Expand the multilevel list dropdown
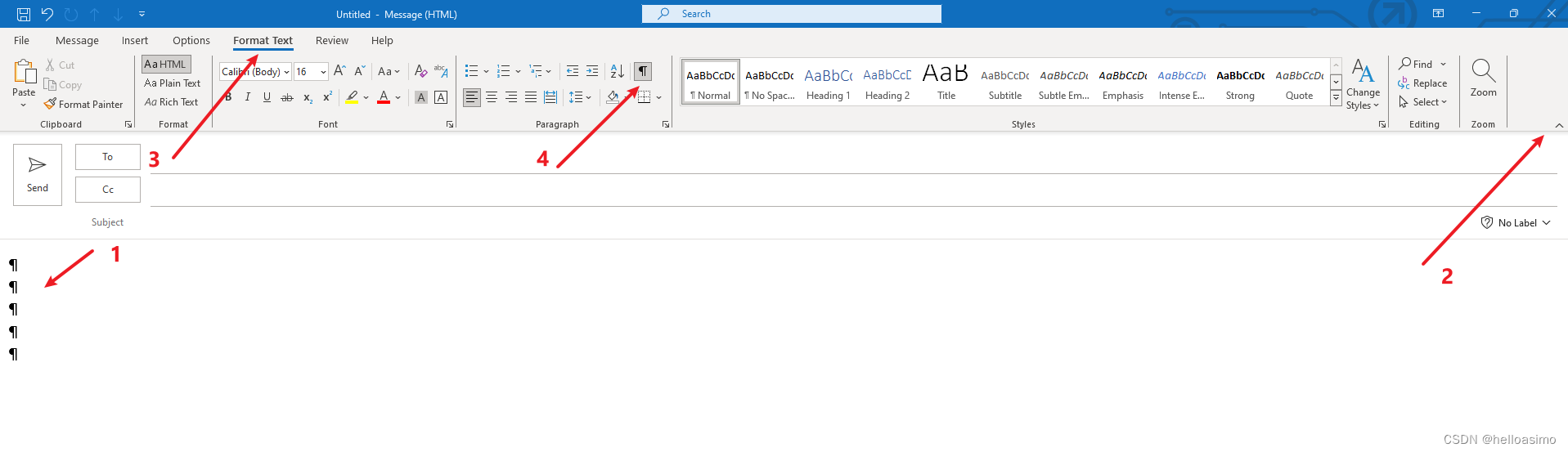Screen dimensions: 1568x452 (x=549, y=72)
